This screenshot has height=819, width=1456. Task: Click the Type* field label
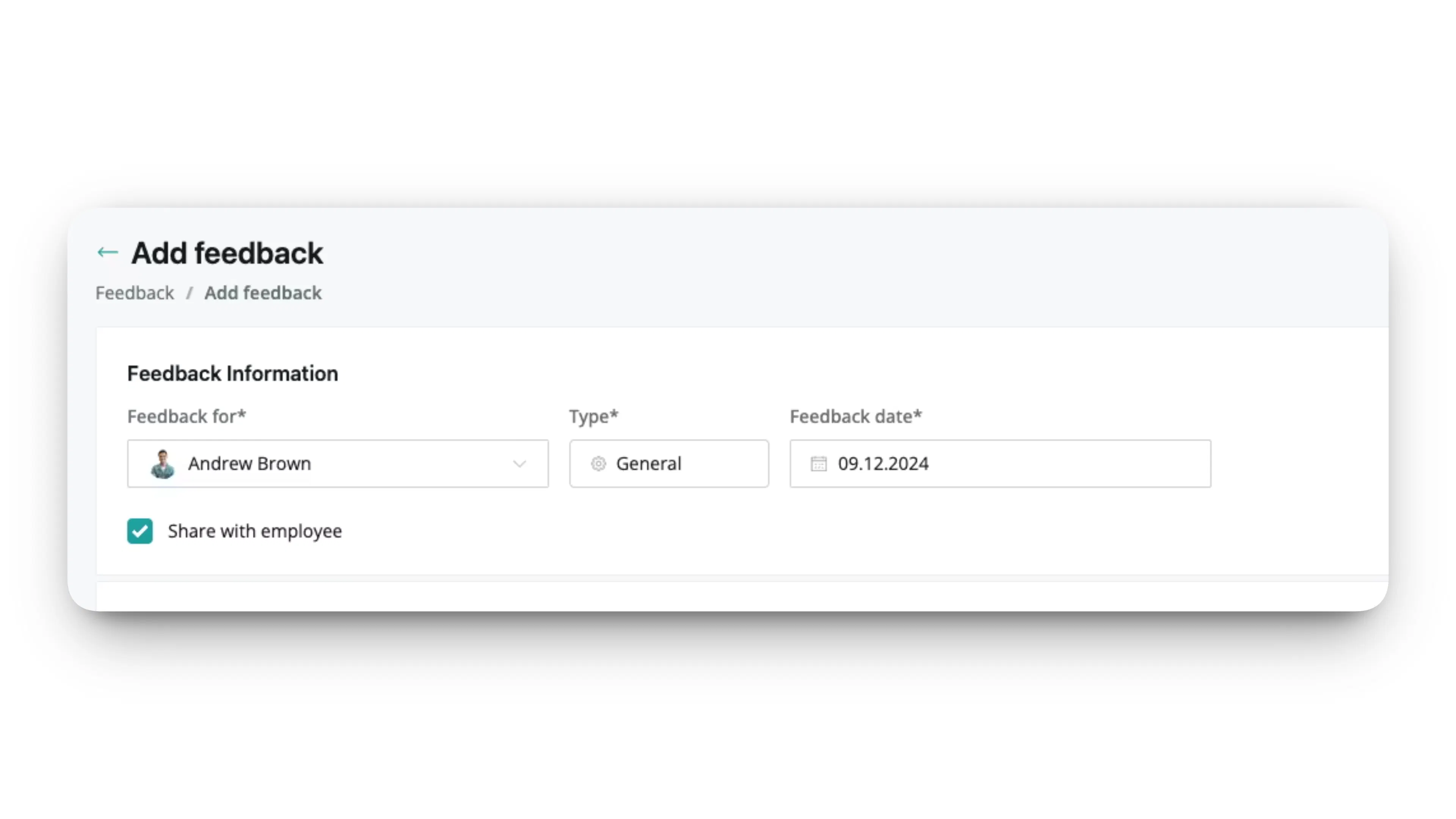(593, 417)
